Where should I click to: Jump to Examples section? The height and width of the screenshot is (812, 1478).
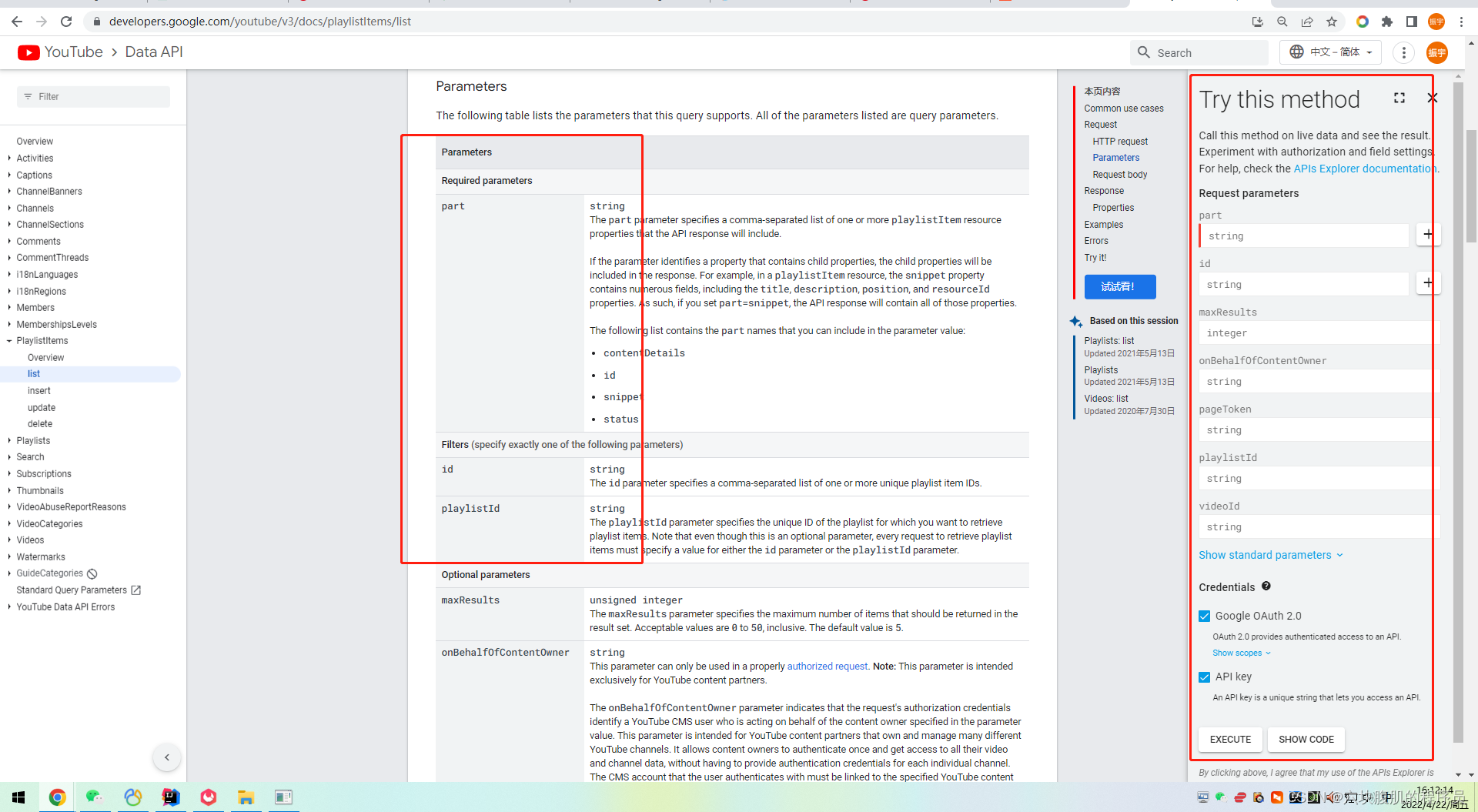(x=1104, y=225)
